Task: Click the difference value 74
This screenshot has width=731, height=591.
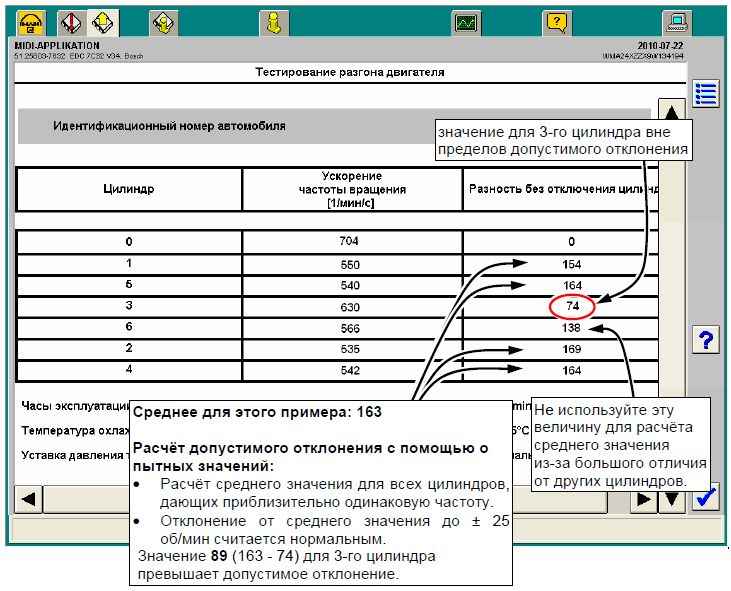Action: point(572,306)
